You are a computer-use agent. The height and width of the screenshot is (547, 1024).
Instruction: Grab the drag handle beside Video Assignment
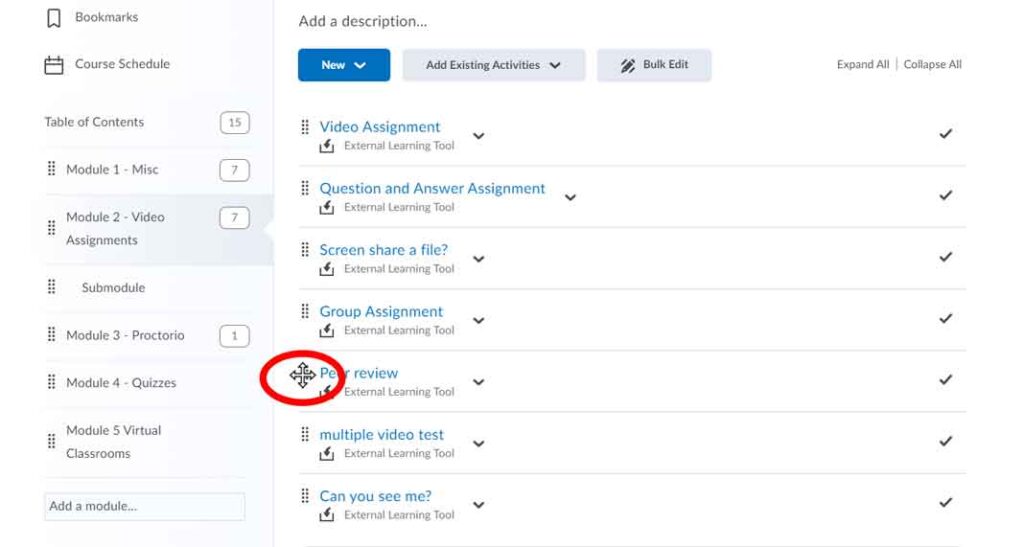point(305,127)
